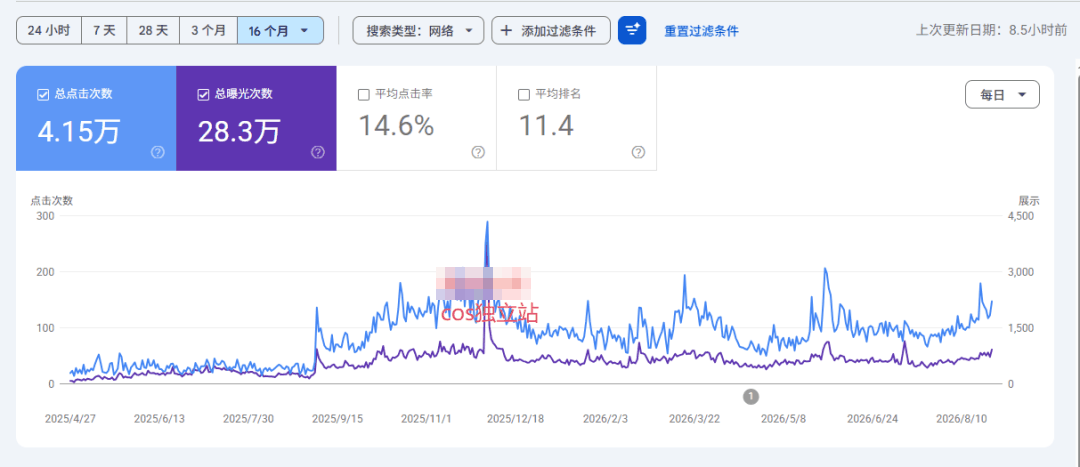
Task: Click the 2025/12/18 axis date label
Action: point(515,419)
